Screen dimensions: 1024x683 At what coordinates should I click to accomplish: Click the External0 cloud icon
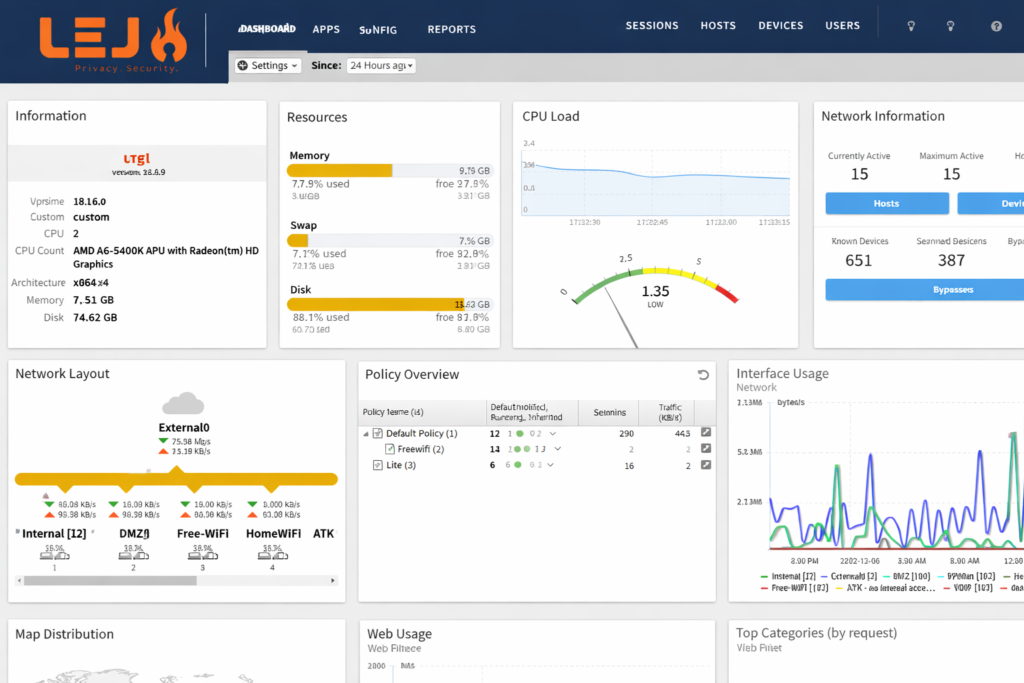tap(183, 404)
